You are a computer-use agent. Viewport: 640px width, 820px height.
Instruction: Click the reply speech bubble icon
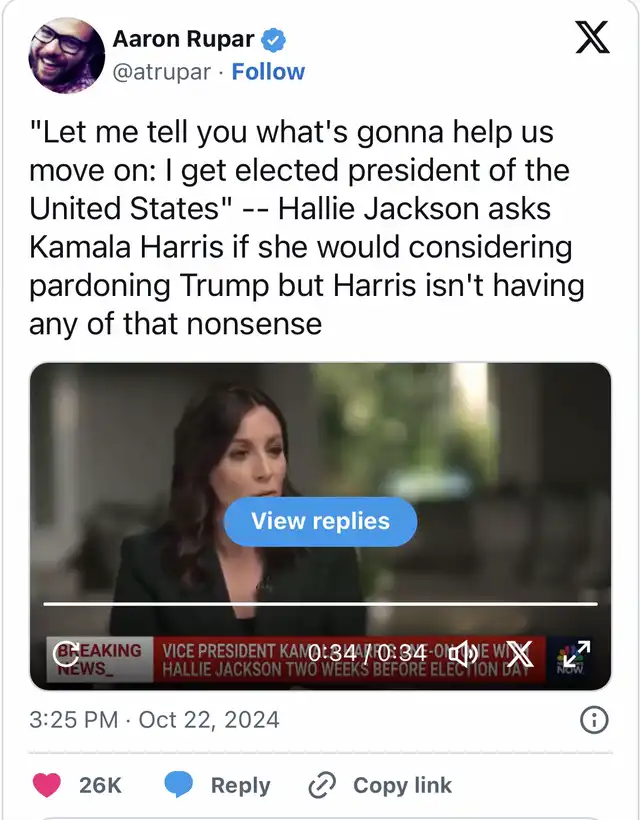click(x=178, y=784)
